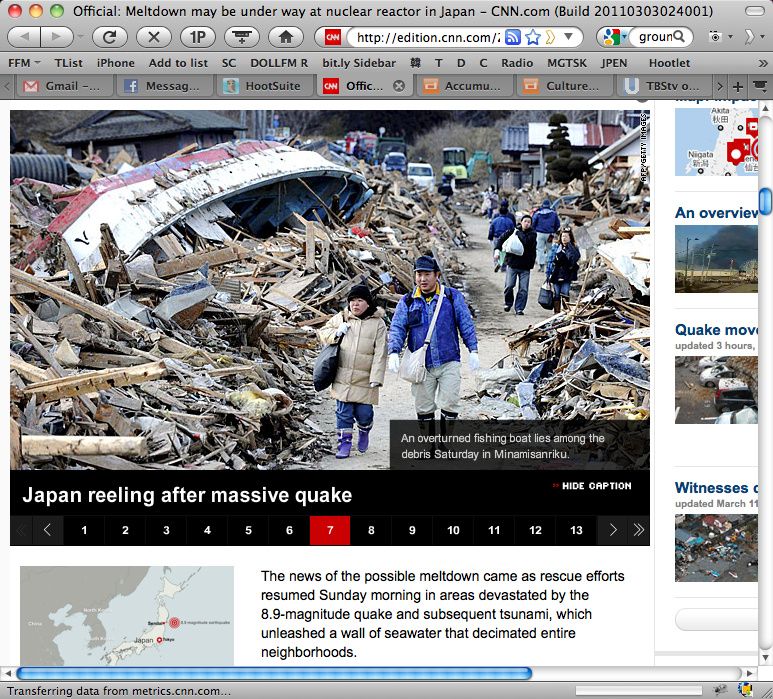This screenshot has width=773, height=699.
Task: Click the search magnifier icon
Action: click(x=680, y=37)
